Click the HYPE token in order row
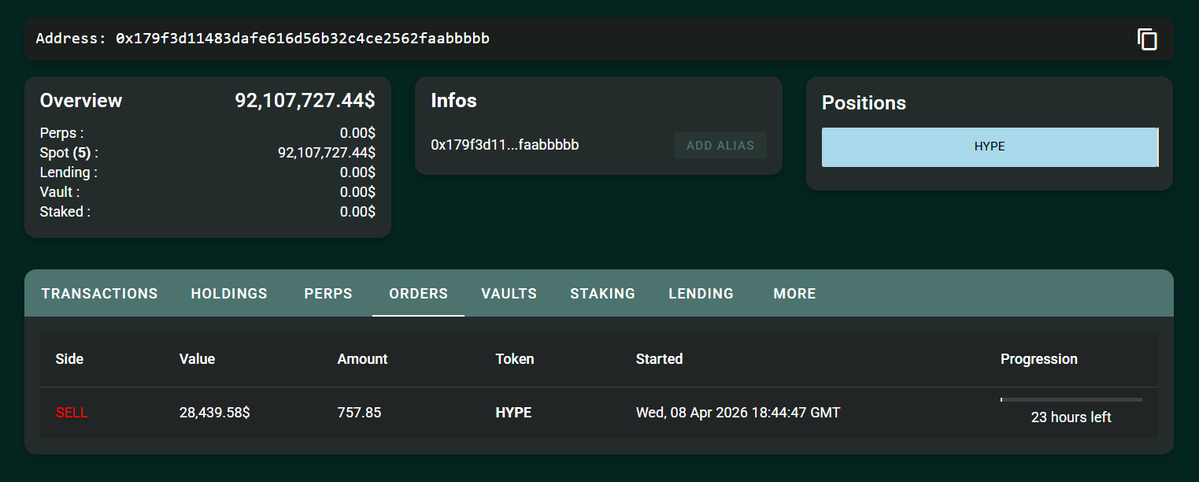Viewport: 1199px width, 482px height. coord(514,412)
